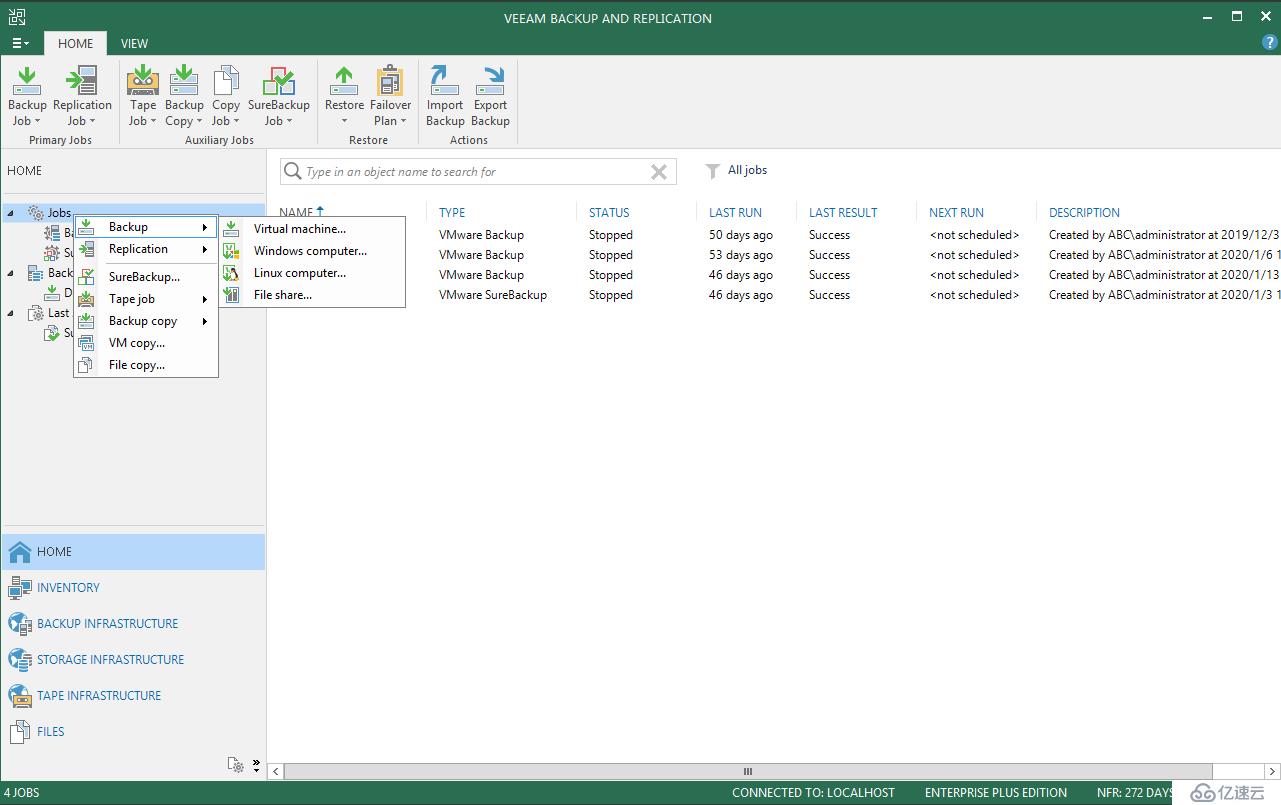Select Linux computer... submenu entry
Screen dimensions: 1281x805
[313, 273]
